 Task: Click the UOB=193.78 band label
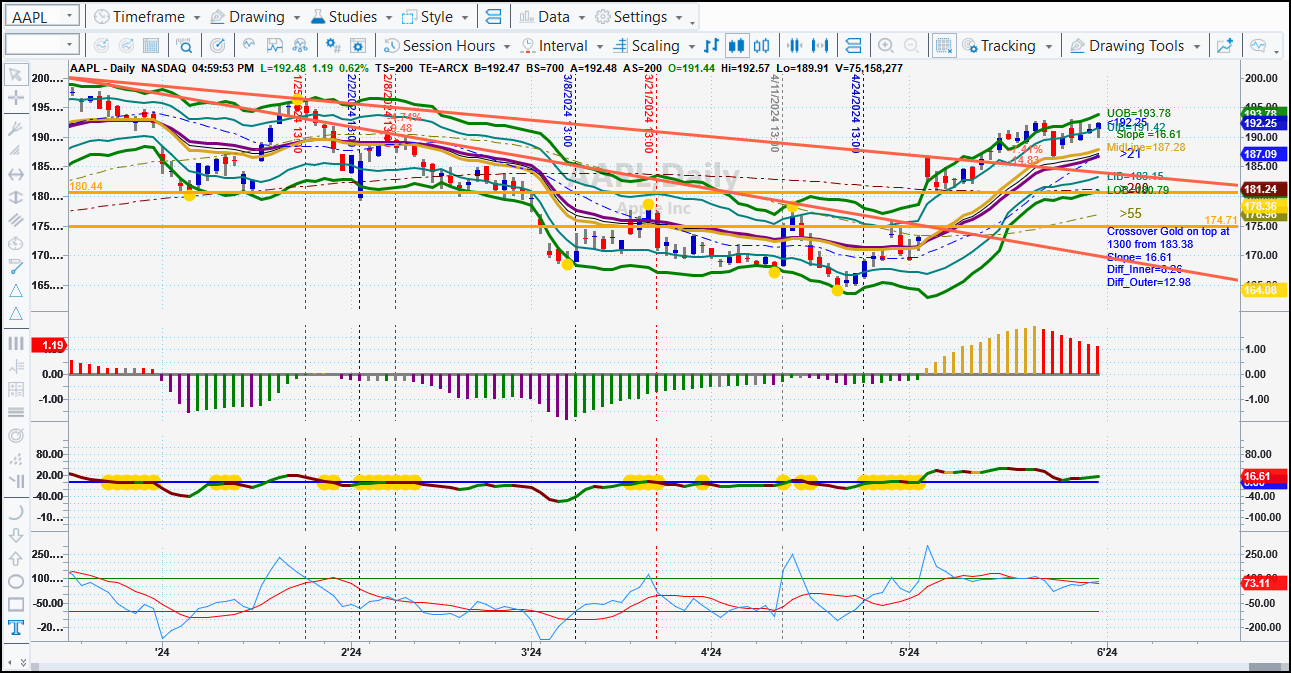point(1138,113)
